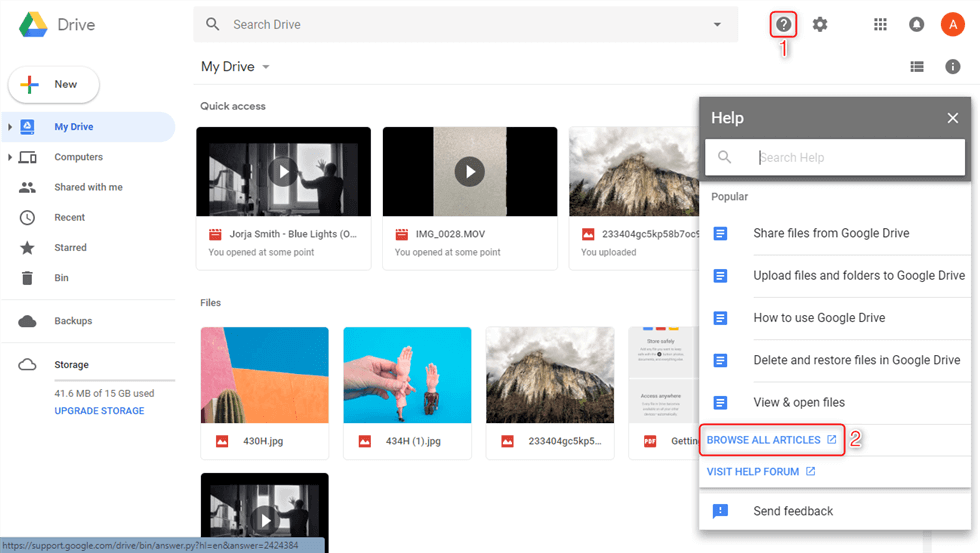Expand the Computers tree arrow
The height and width of the screenshot is (553, 980).
[x=10, y=157]
